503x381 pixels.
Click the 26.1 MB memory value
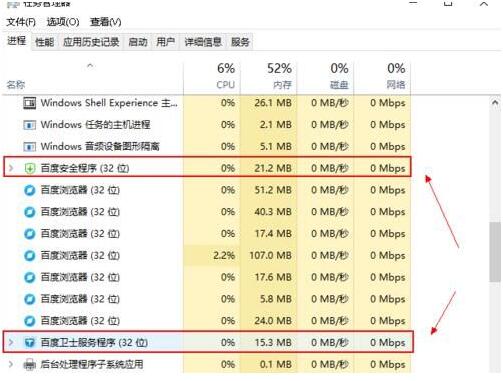pyautogui.click(x=273, y=103)
